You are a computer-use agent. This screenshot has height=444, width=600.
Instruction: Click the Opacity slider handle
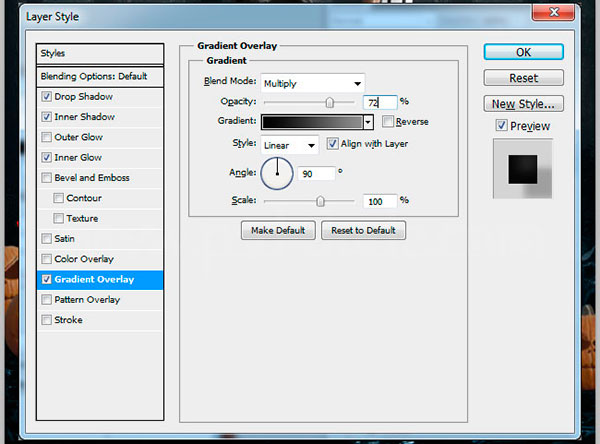(x=329, y=103)
